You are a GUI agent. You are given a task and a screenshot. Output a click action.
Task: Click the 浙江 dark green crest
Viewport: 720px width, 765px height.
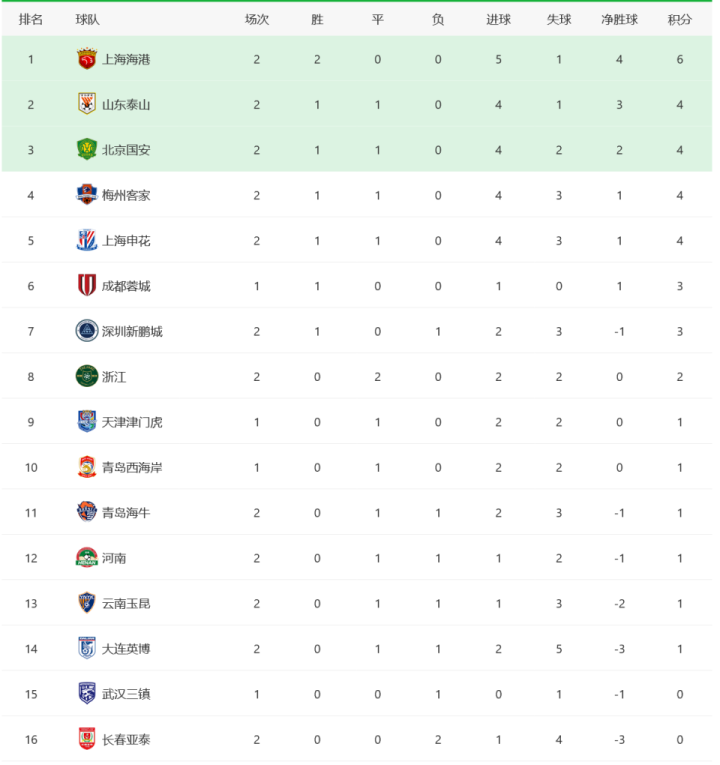click(x=87, y=376)
